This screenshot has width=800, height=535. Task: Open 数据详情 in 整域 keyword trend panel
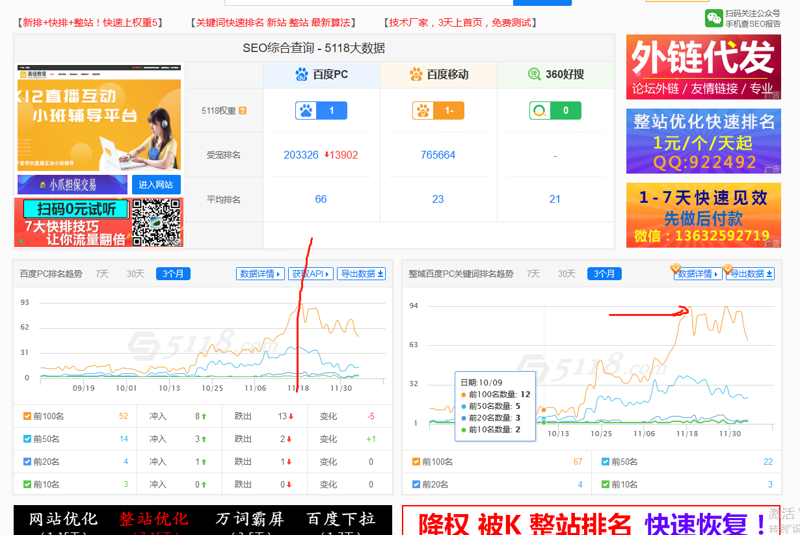tap(697, 274)
